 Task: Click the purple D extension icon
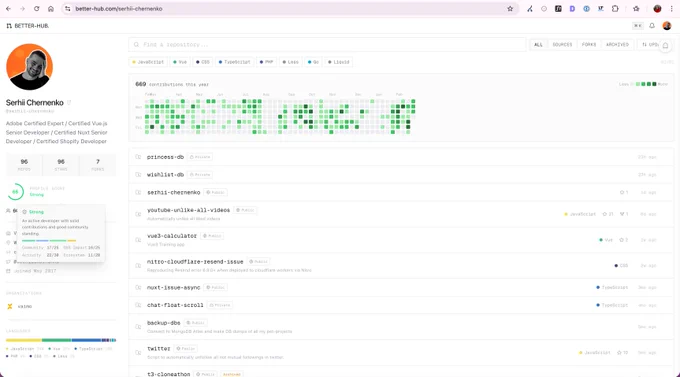pyautogui.click(x=572, y=9)
